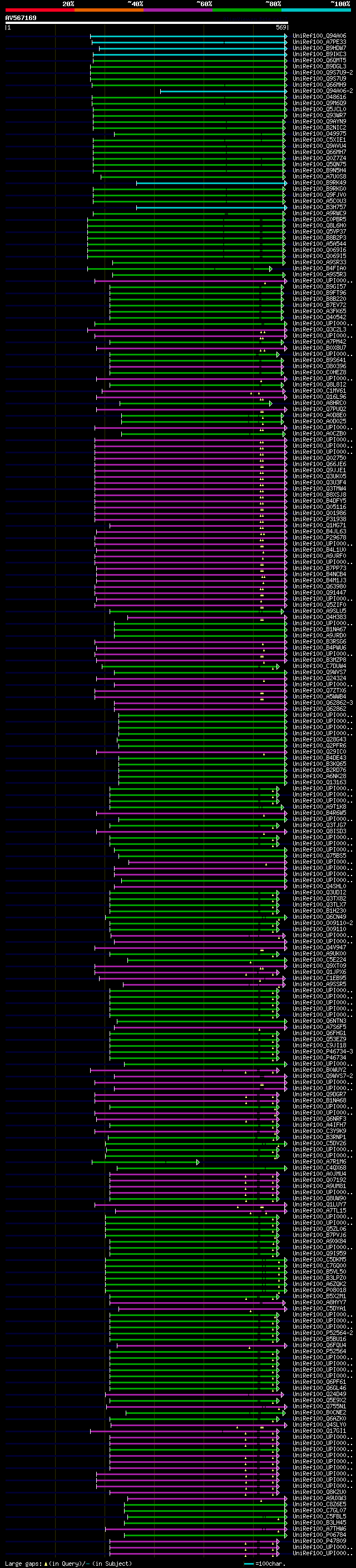This screenshot has width=356, height=1568.
Task: Open hit UniRef100_A7PM42
Action: (x=319, y=342)
